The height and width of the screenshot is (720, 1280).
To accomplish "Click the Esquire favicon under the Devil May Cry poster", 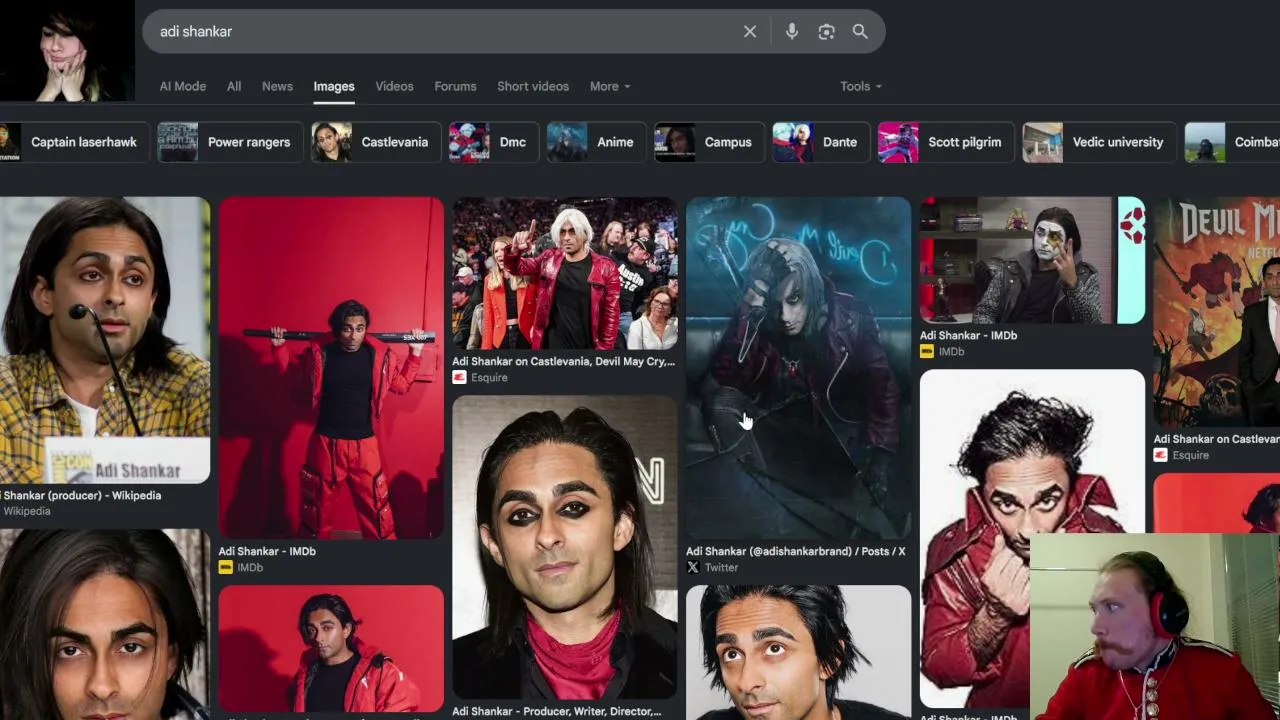I will [x=1160, y=455].
